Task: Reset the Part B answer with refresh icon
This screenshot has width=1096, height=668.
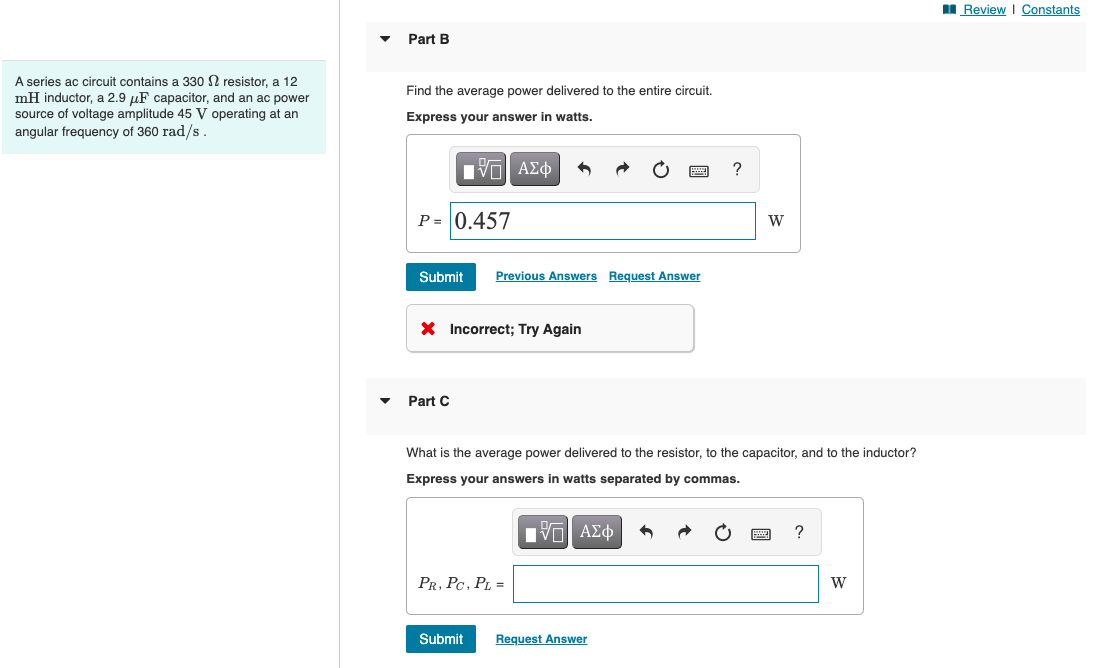Action: click(x=660, y=169)
